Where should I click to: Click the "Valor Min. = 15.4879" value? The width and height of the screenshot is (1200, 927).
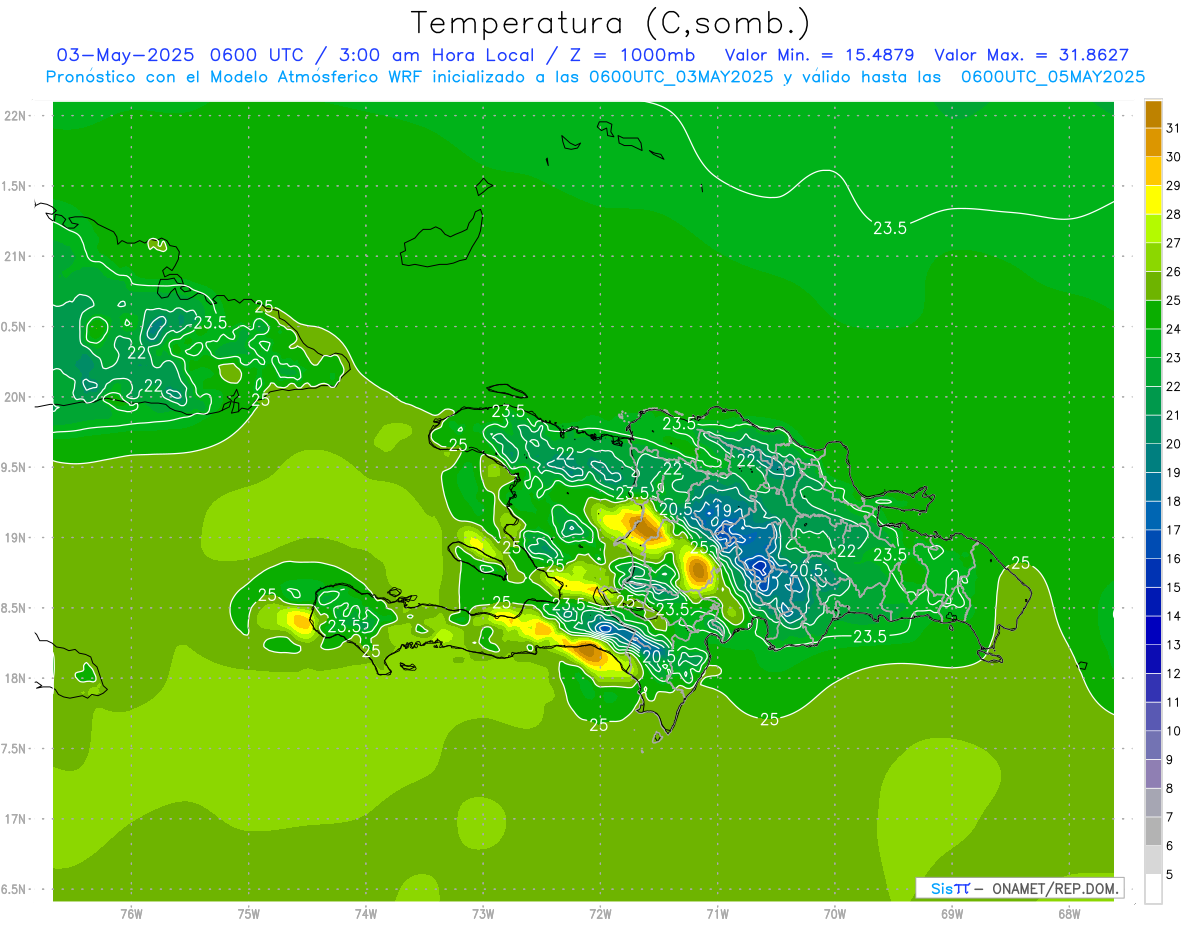point(819,55)
